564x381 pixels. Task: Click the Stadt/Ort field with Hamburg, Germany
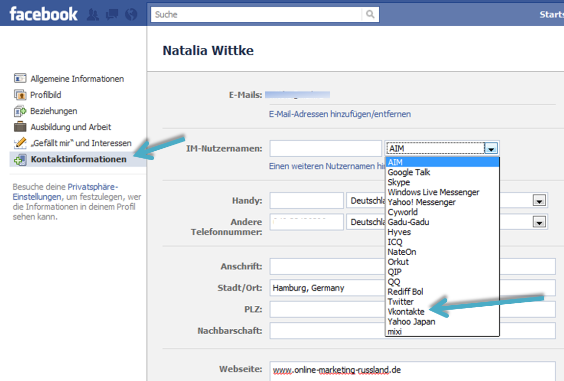[x=413, y=288]
